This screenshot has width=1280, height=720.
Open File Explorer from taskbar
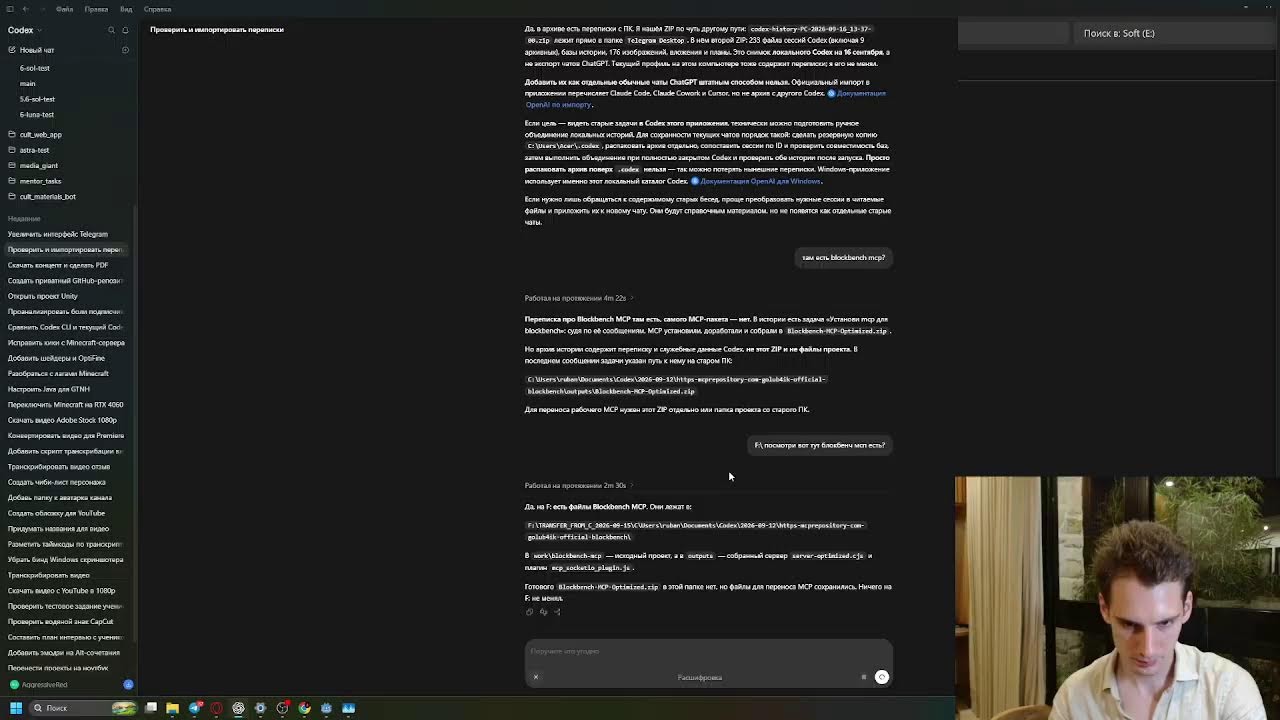[172, 708]
